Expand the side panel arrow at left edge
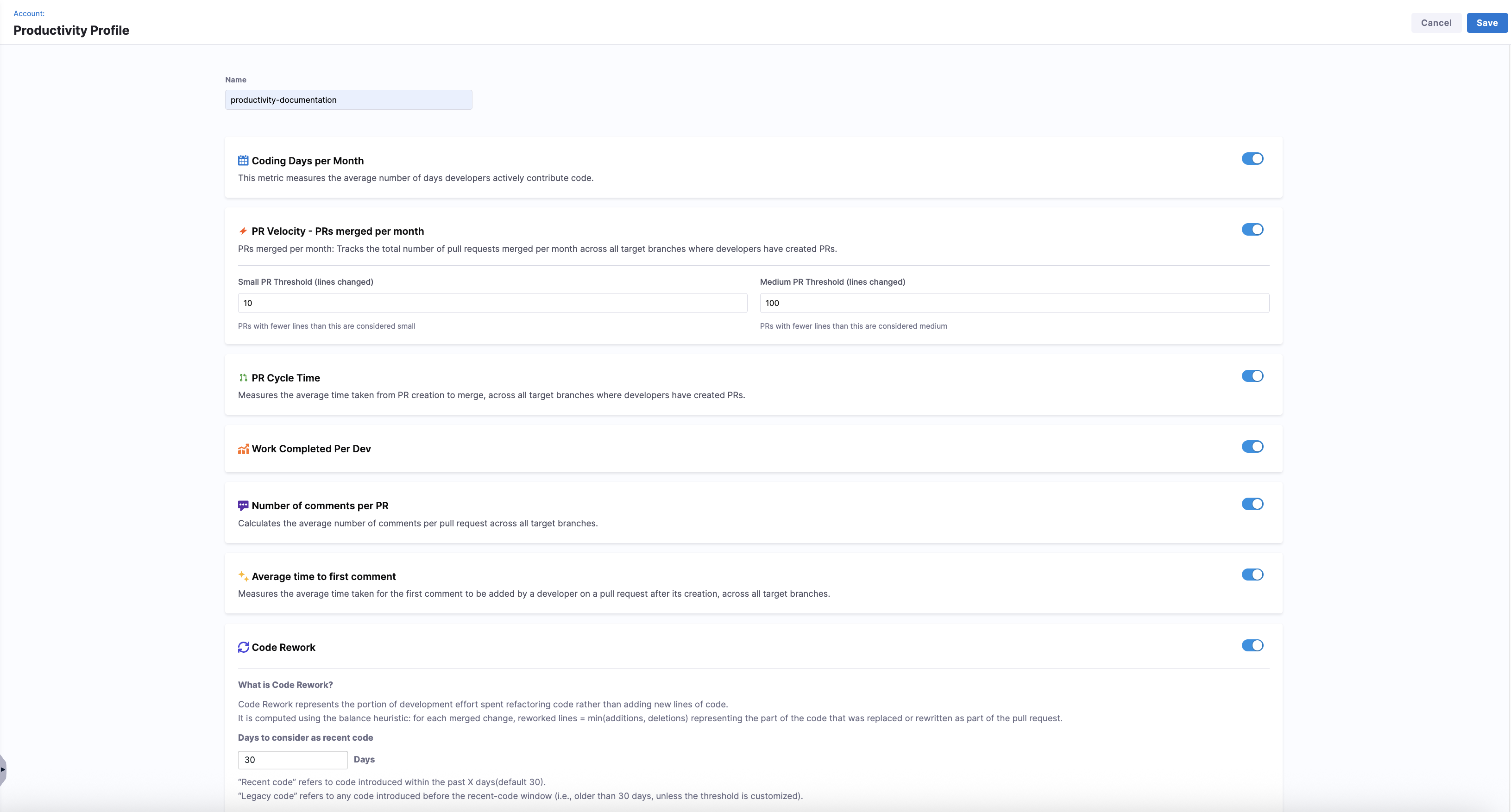 (x=3, y=769)
